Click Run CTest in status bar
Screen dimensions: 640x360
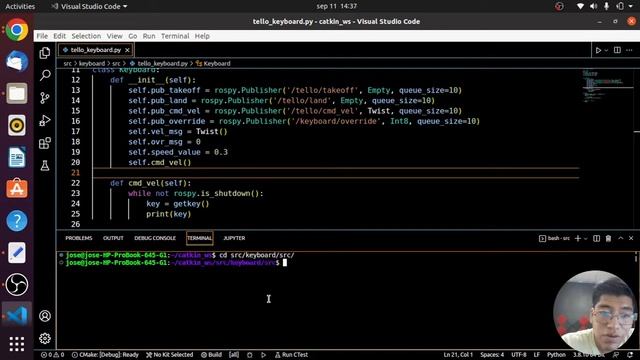291,355
